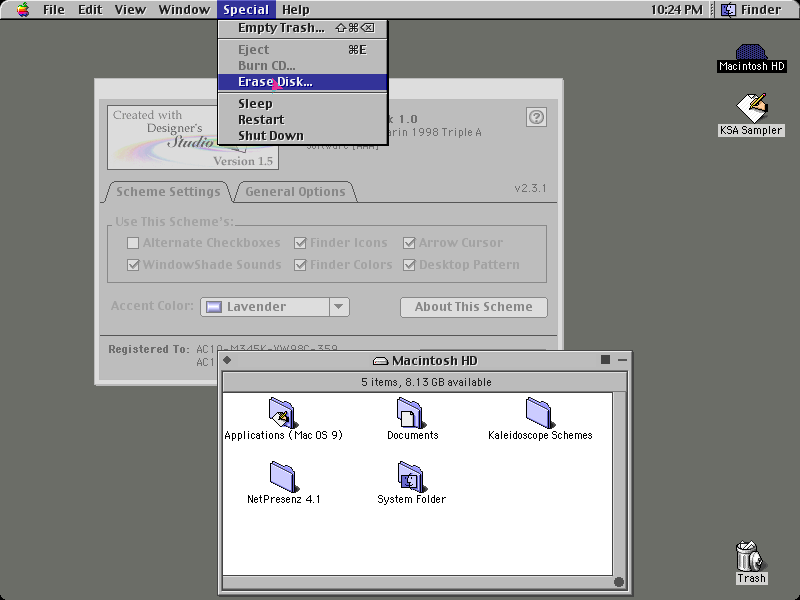Open the File menu

pos(54,10)
